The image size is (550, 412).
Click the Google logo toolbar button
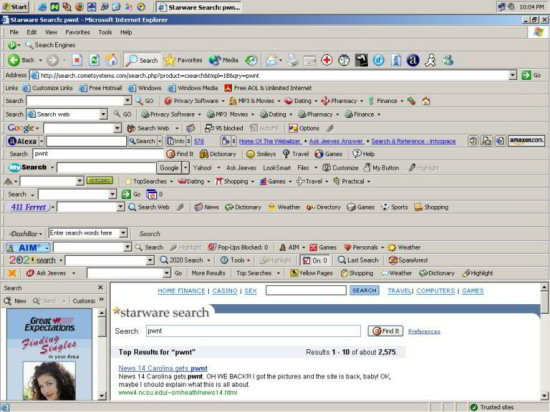click(x=21, y=128)
